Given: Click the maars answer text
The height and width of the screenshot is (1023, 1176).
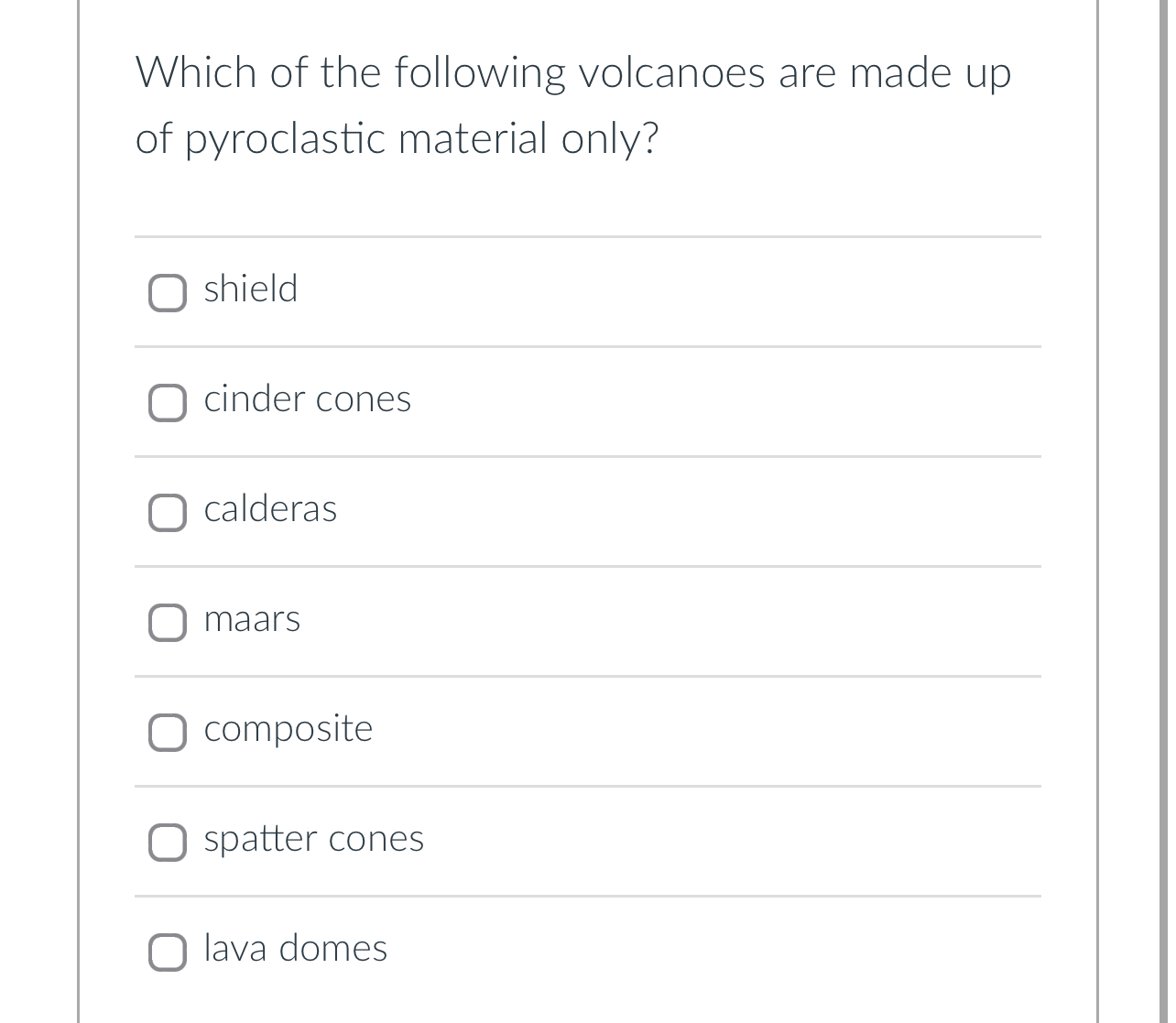Looking at the screenshot, I should point(252,619).
